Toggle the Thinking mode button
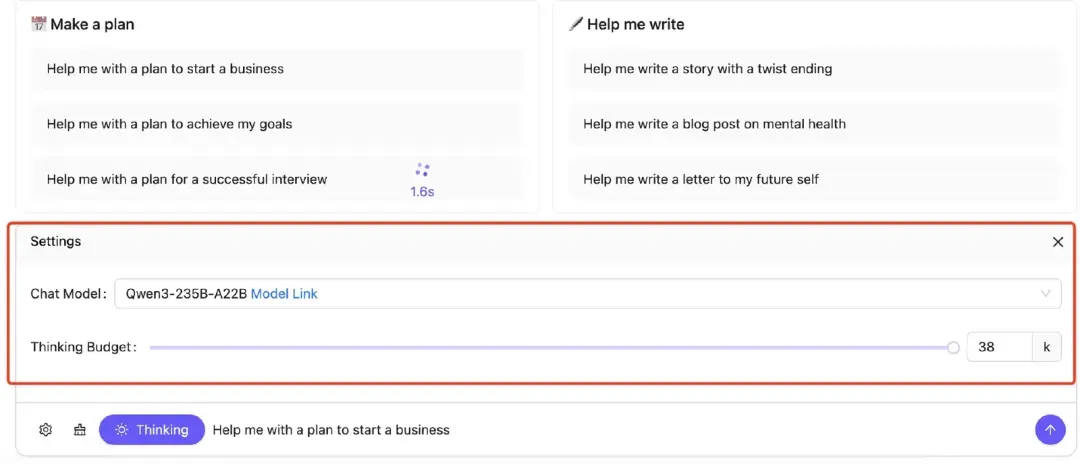 click(x=152, y=430)
